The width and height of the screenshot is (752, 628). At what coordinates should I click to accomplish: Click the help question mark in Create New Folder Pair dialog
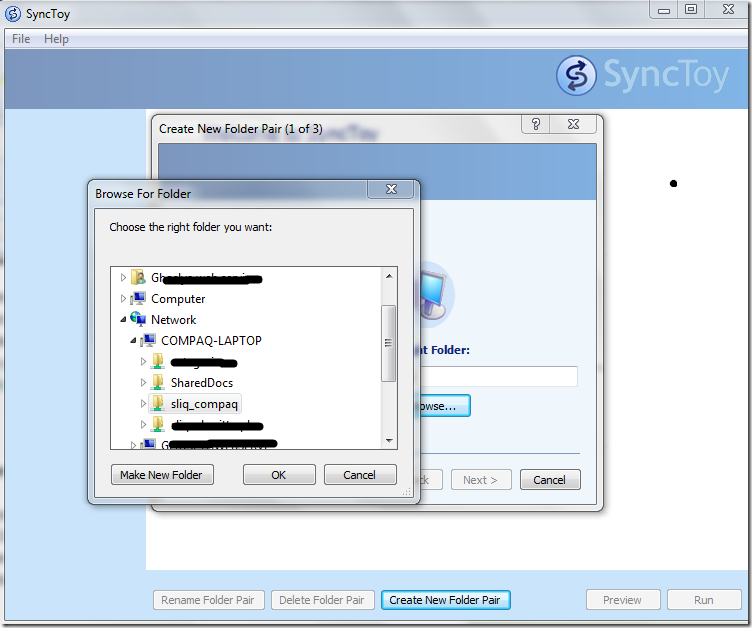point(535,124)
